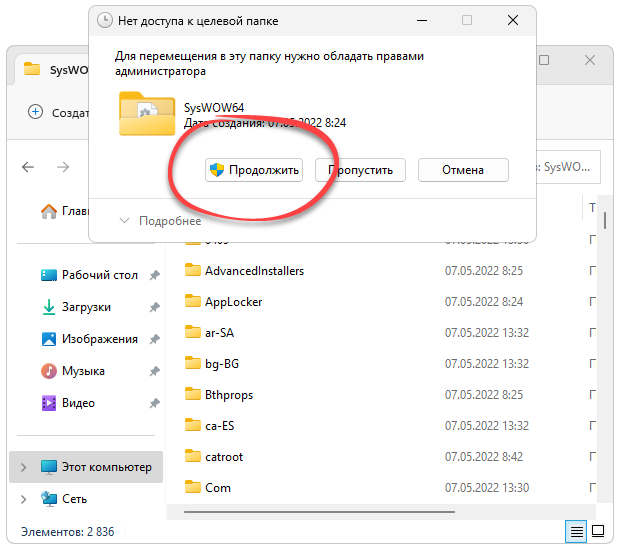Switch to details view in status bar
Screen dimensions: 618x547
pos(576,531)
